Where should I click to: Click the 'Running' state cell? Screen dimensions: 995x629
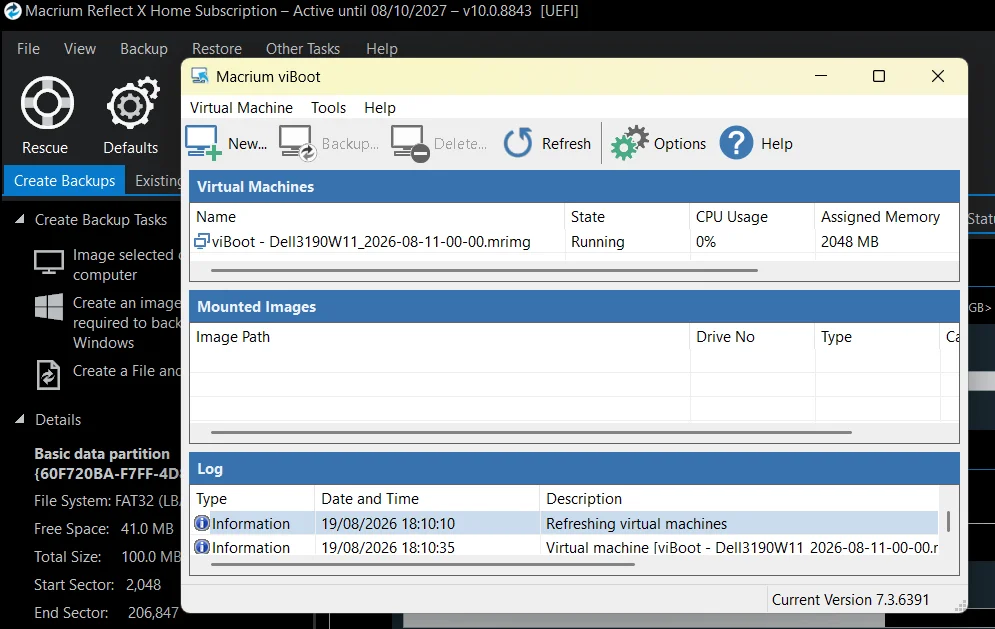[x=597, y=241]
